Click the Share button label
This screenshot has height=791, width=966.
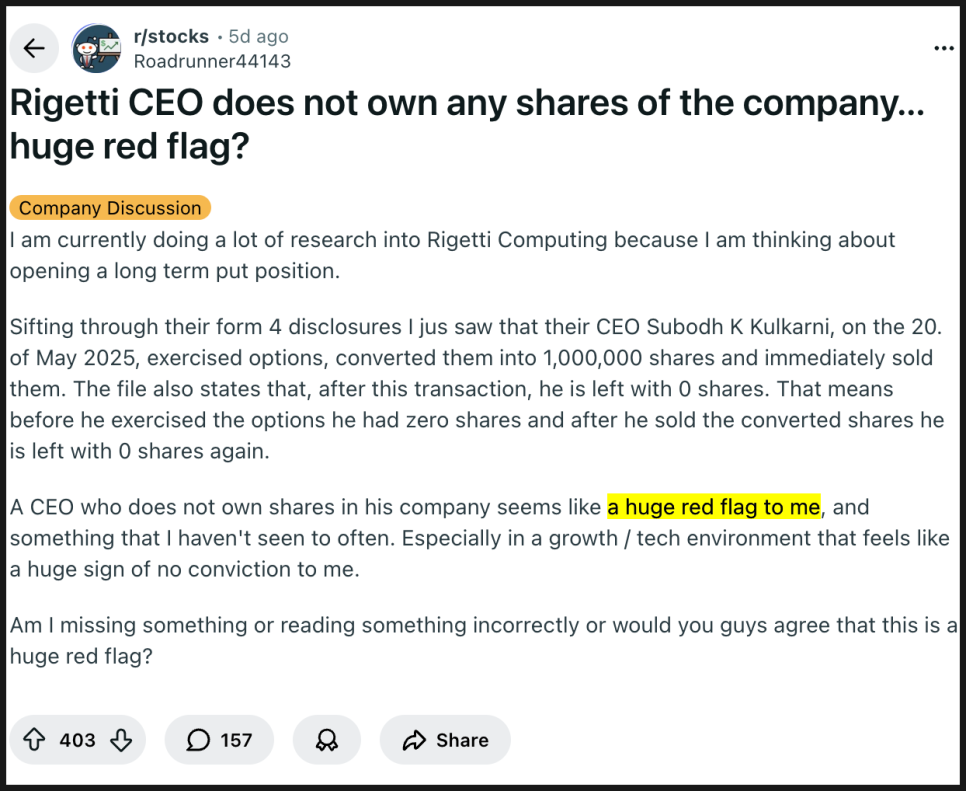[462, 741]
